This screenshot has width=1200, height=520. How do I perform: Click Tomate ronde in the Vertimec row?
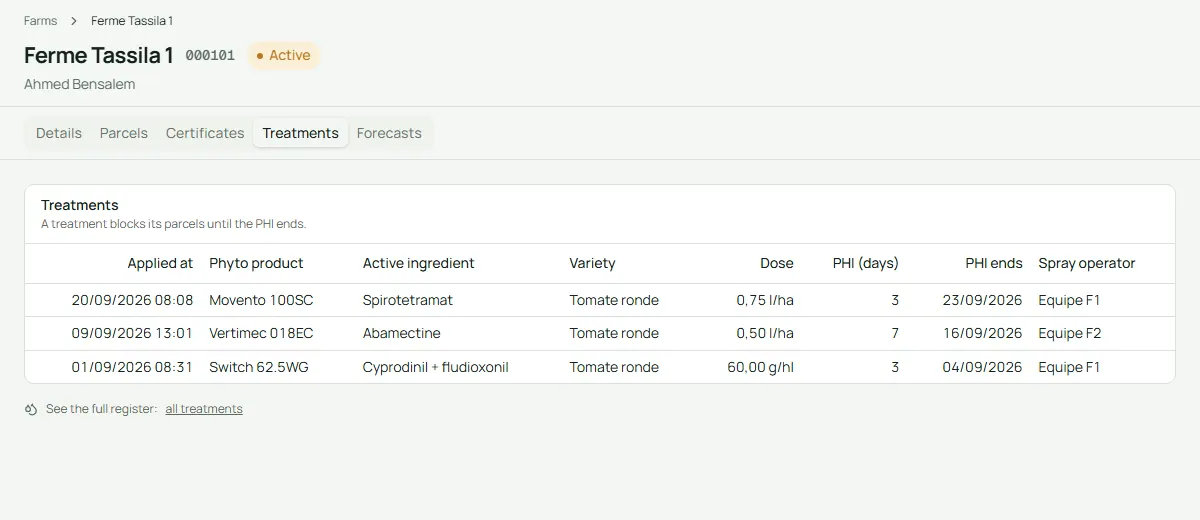(614, 333)
